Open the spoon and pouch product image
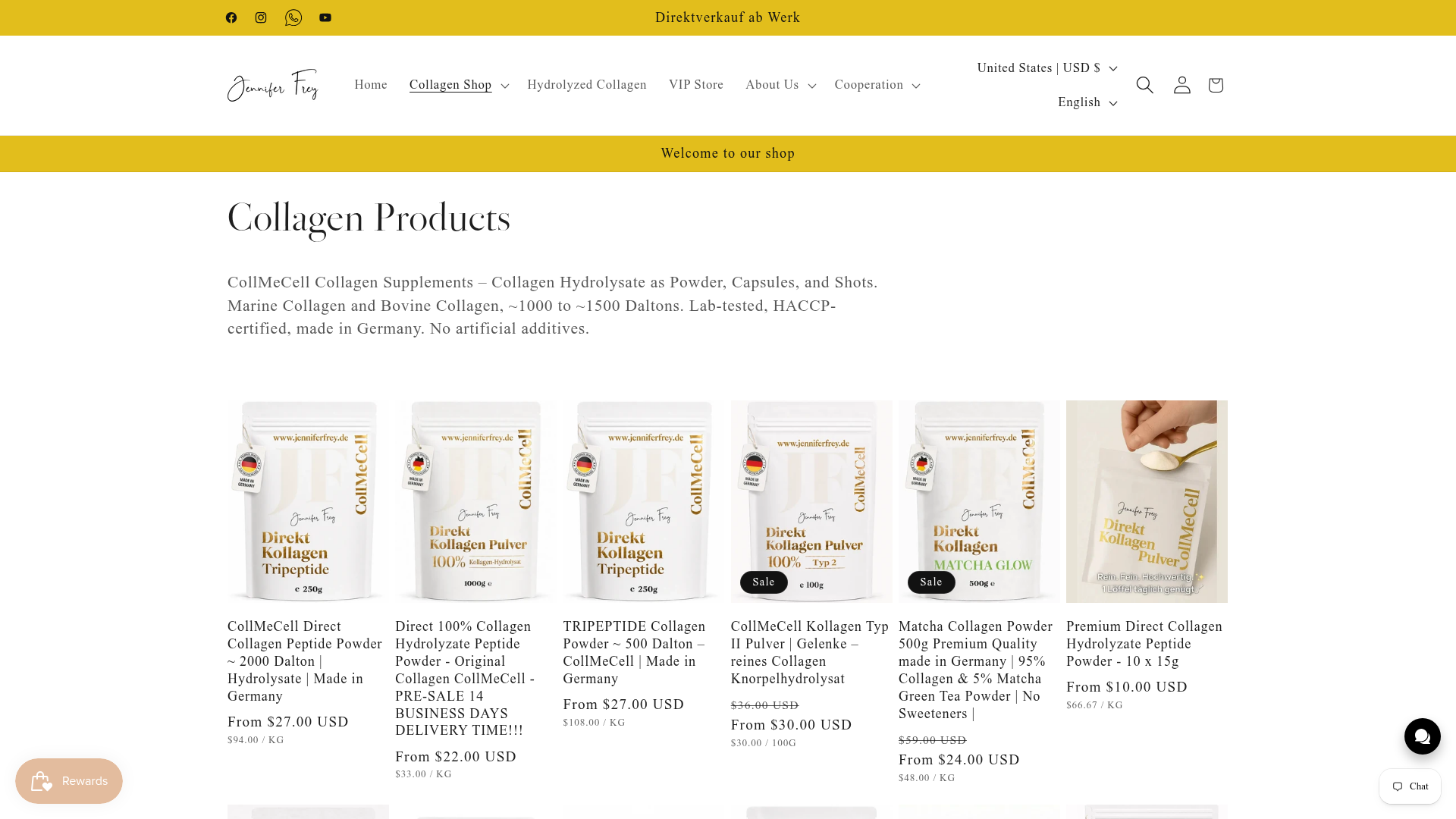 click(x=1147, y=501)
